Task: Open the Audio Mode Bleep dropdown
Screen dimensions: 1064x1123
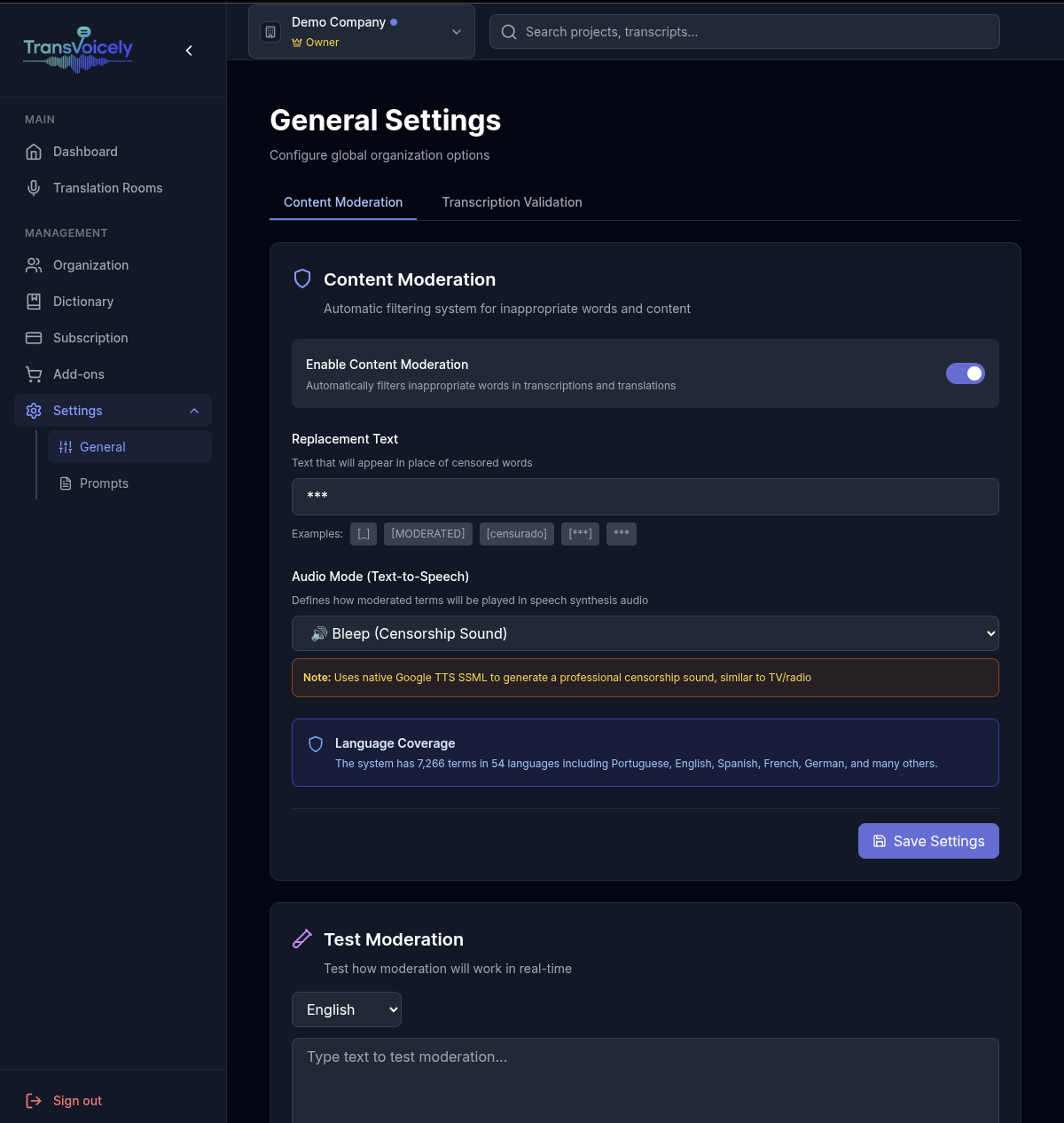Action: [645, 633]
